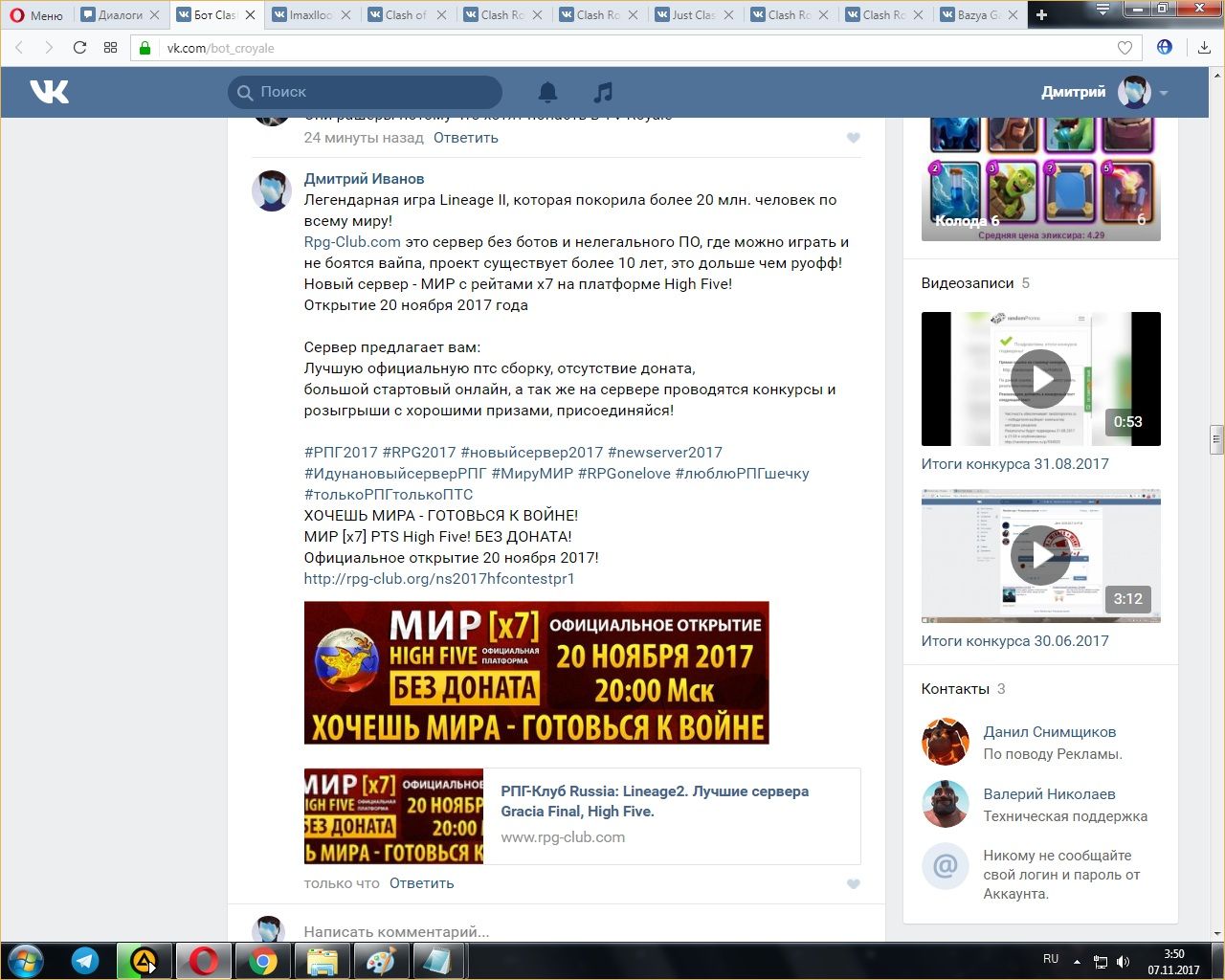Play the Итоги конкурса 31.08.2017 video
Image resolution: width=1225 pixels, height=980 pixels.
click(x=1040, y=379)
